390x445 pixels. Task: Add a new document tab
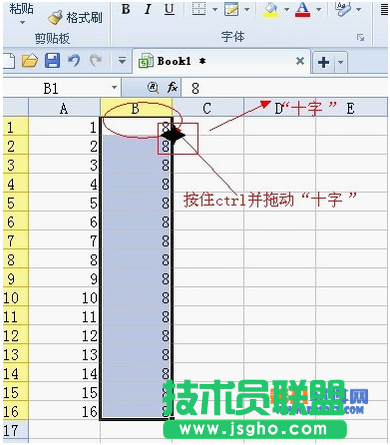323,62
